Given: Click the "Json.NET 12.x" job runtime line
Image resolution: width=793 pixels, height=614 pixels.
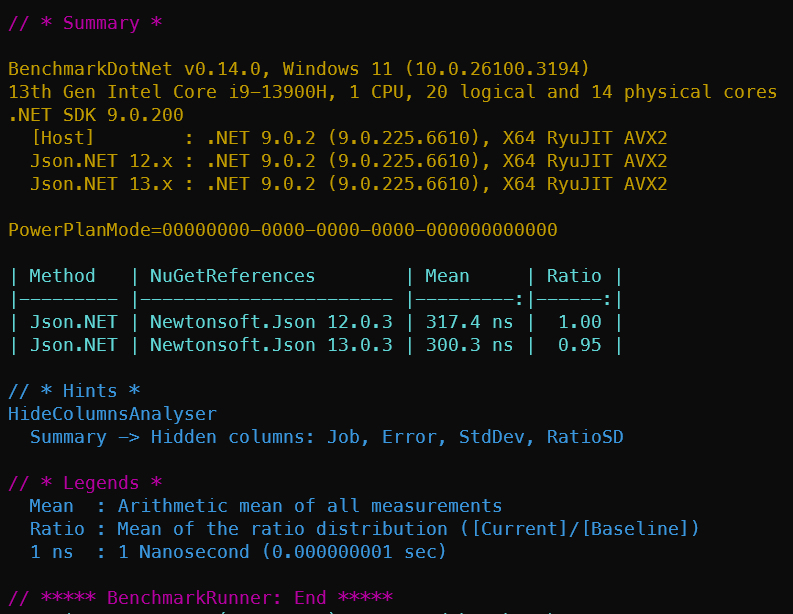Looking at the screenshot, I should [x=349, y=161].
